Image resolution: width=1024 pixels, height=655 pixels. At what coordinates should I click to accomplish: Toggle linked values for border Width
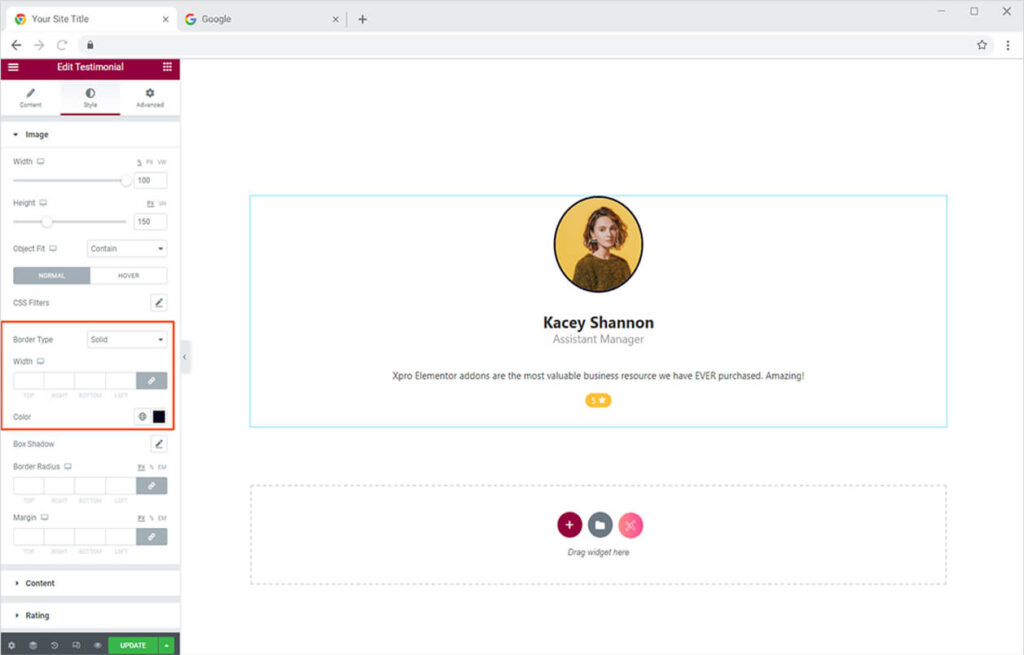pyautogui.click(x=151, y=381)
